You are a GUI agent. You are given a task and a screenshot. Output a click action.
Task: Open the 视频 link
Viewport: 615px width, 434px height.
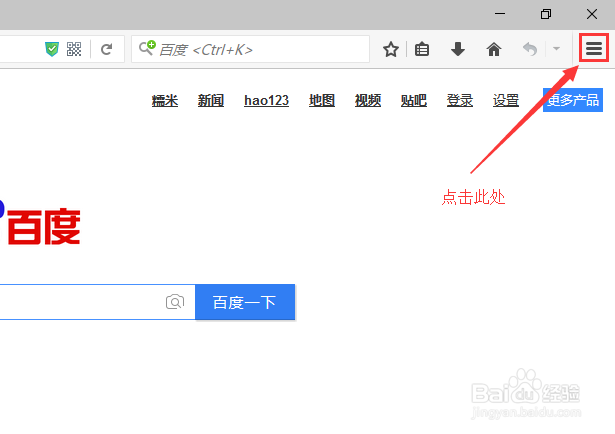pyautogui.click(x=368, y=100)
